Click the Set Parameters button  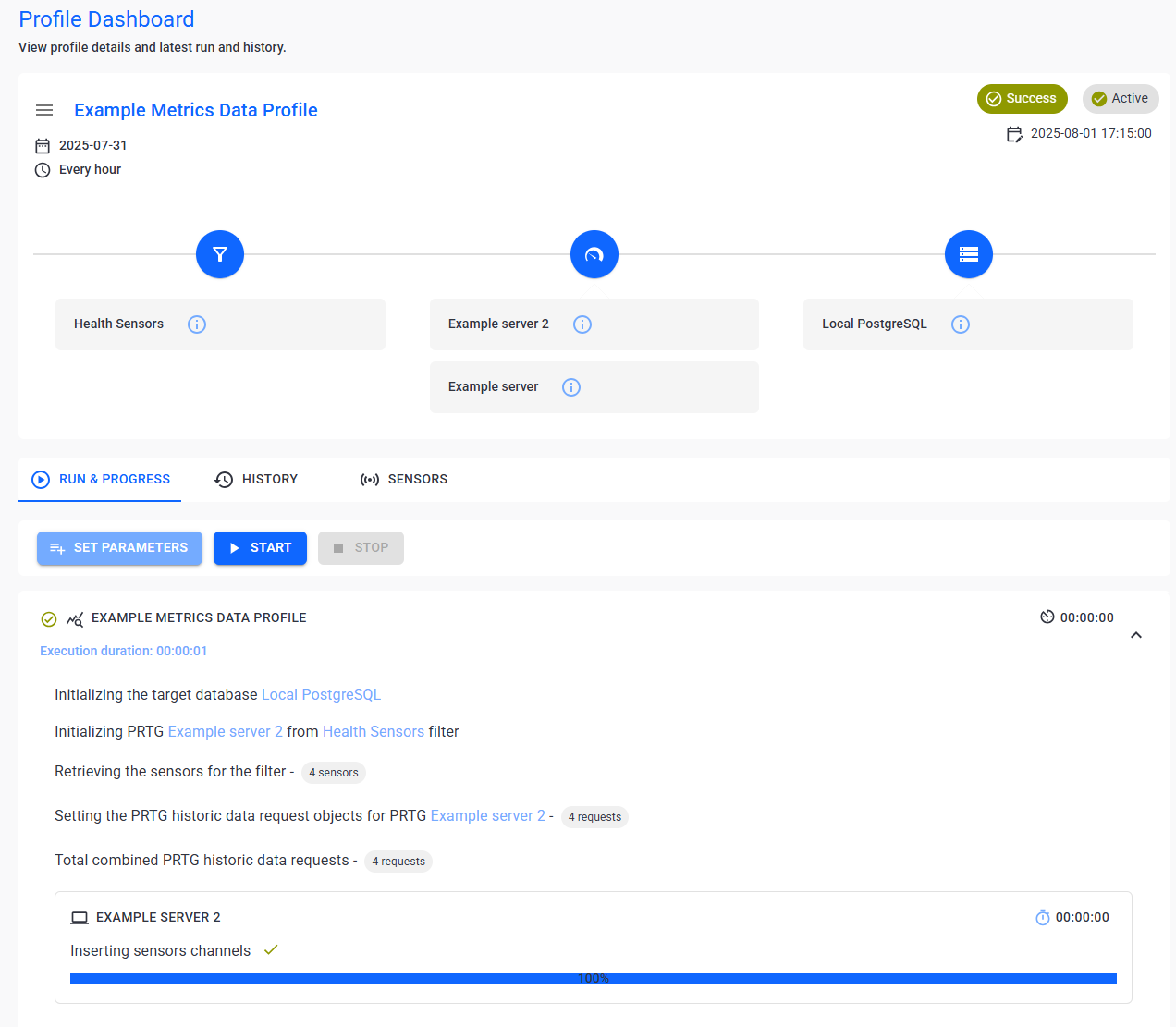[x=119, y=548]
